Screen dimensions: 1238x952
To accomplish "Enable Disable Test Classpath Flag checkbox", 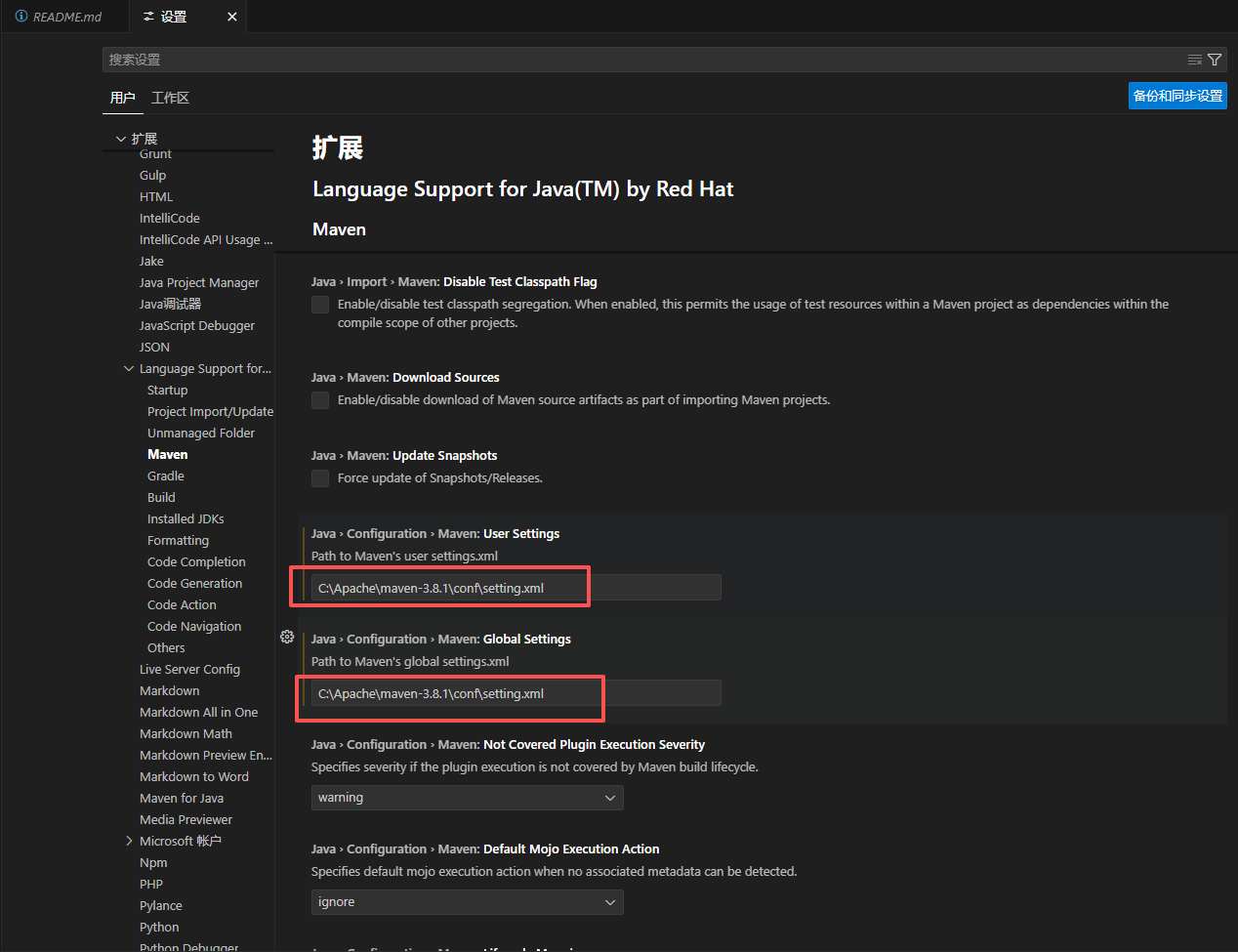I will click(x=320, y=305).
